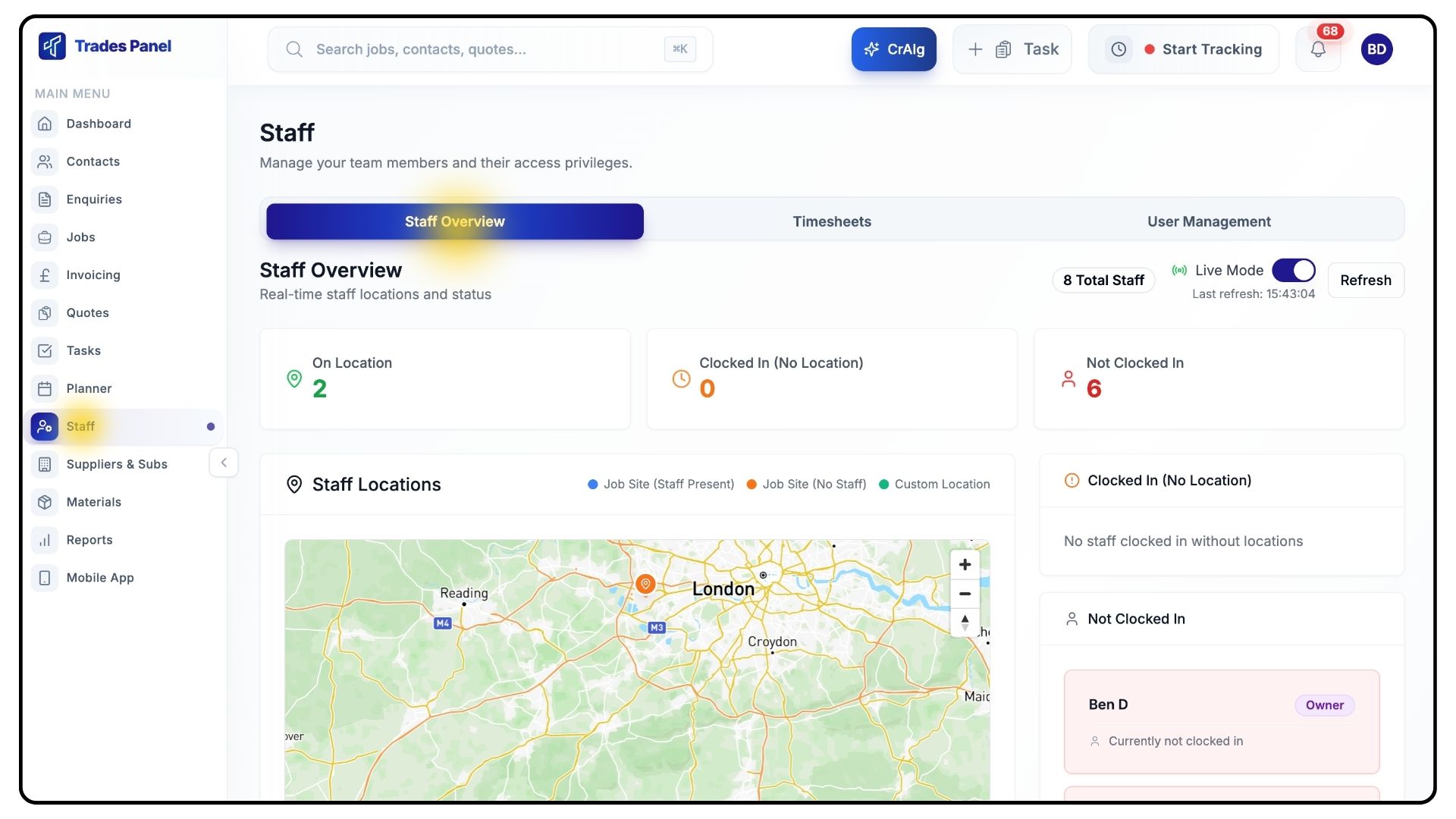The image size is (1456, 819).
Task: Zoom in on the staff map
Action: click(x=965, y=565)
